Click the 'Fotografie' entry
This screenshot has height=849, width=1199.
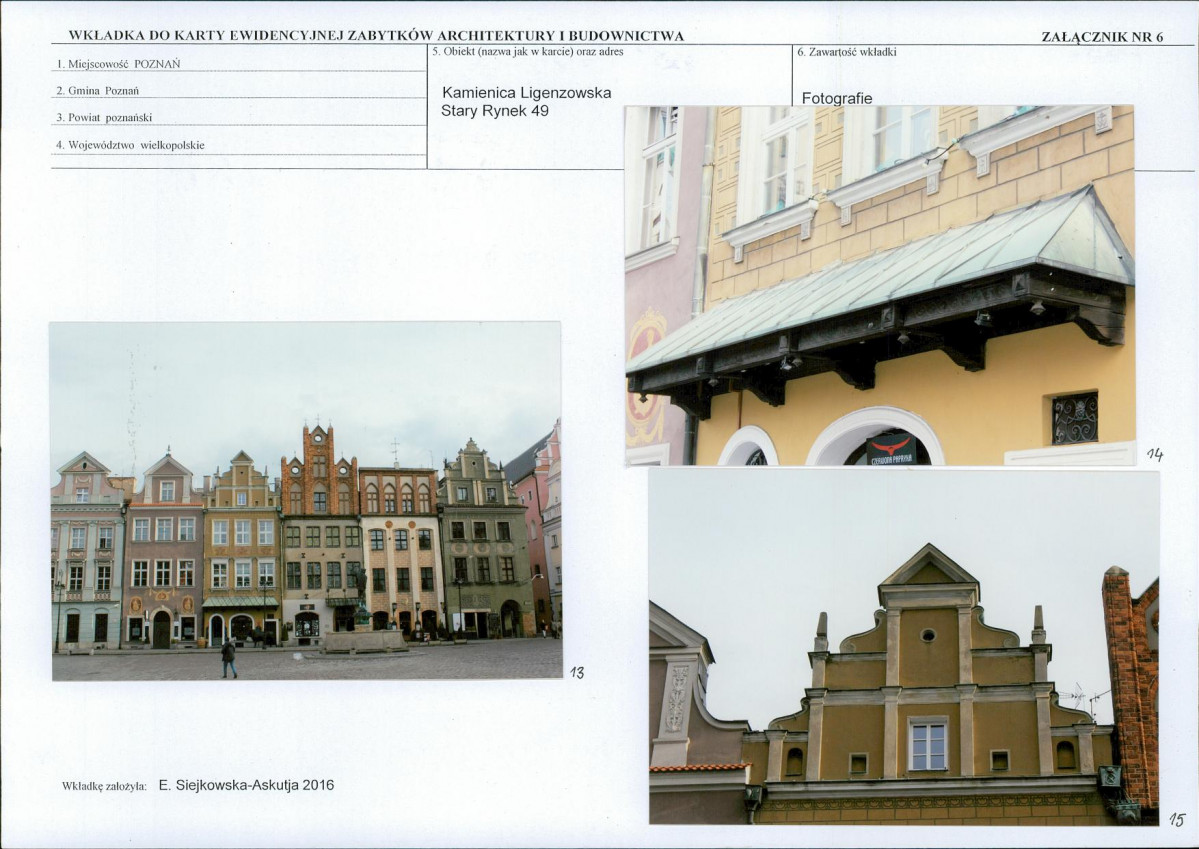point(837,99)
